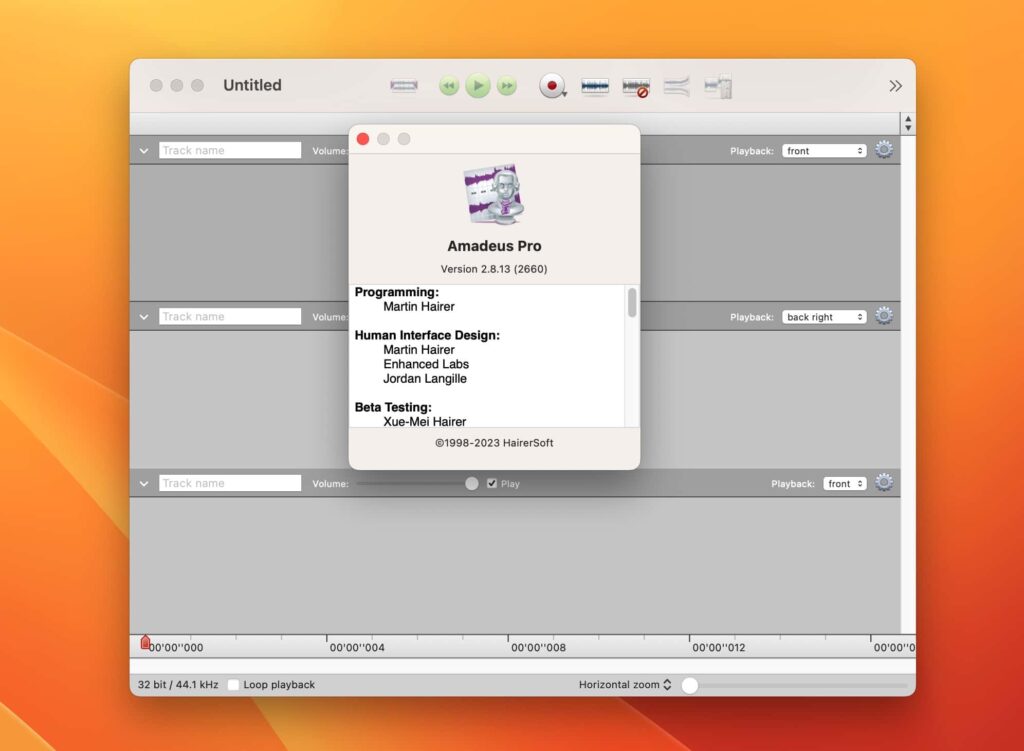Open the first track's front playback dropdown
Viewport: 1024px width, 751px height.
pyautogui.click(x=824, y=150)
